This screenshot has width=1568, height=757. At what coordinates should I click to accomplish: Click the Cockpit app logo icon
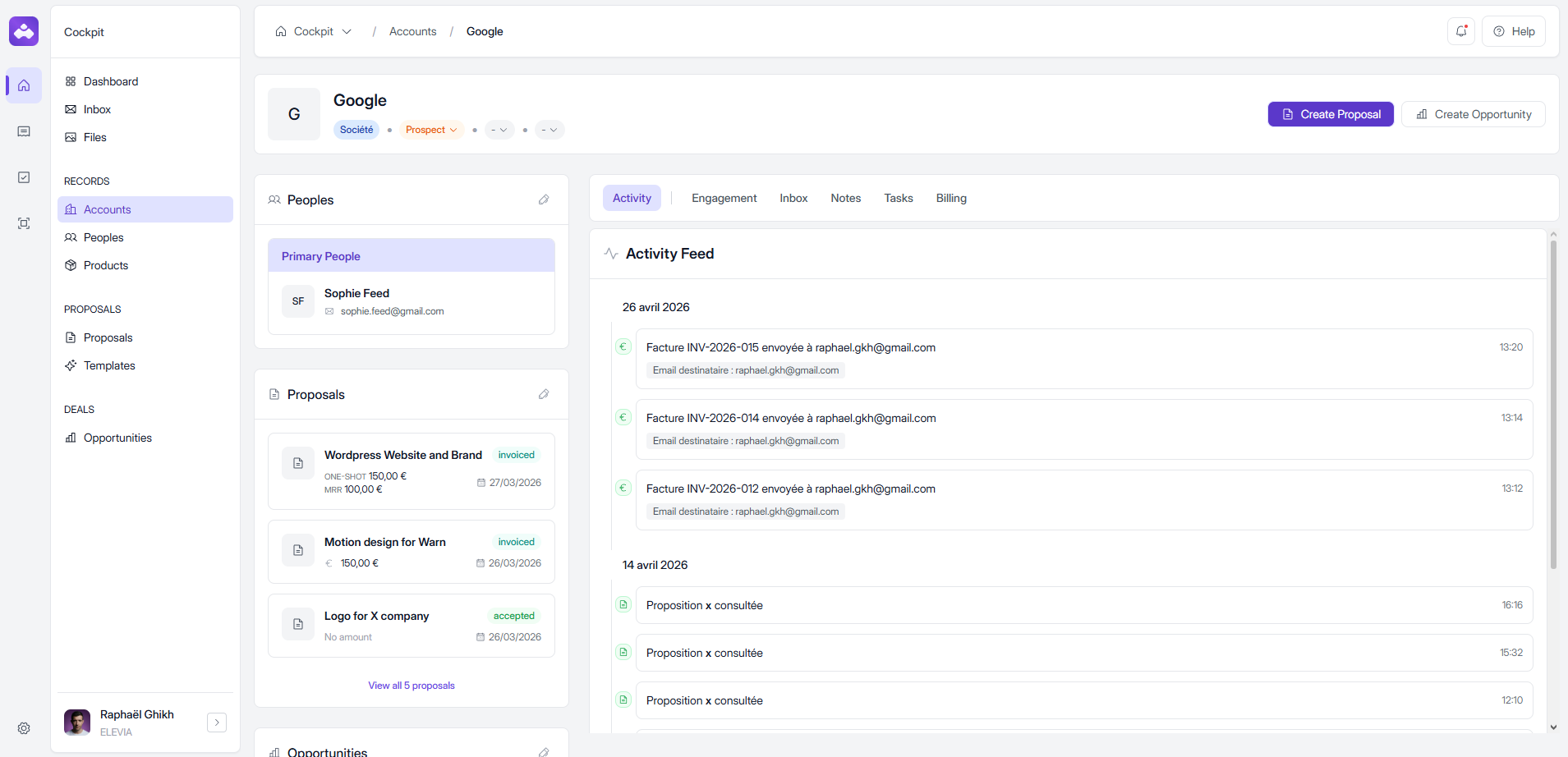coord(24,31)
